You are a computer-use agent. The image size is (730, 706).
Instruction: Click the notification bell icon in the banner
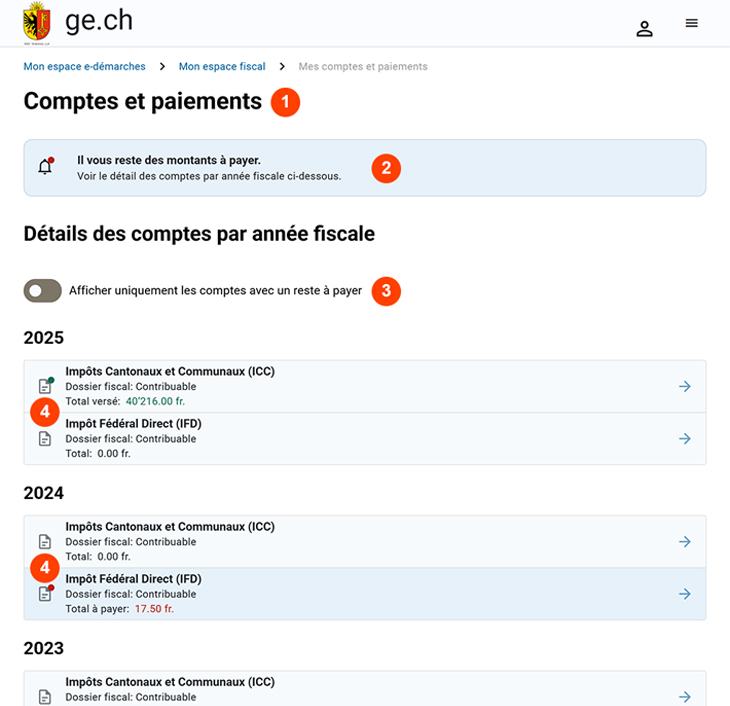click(x=45, y=166)
